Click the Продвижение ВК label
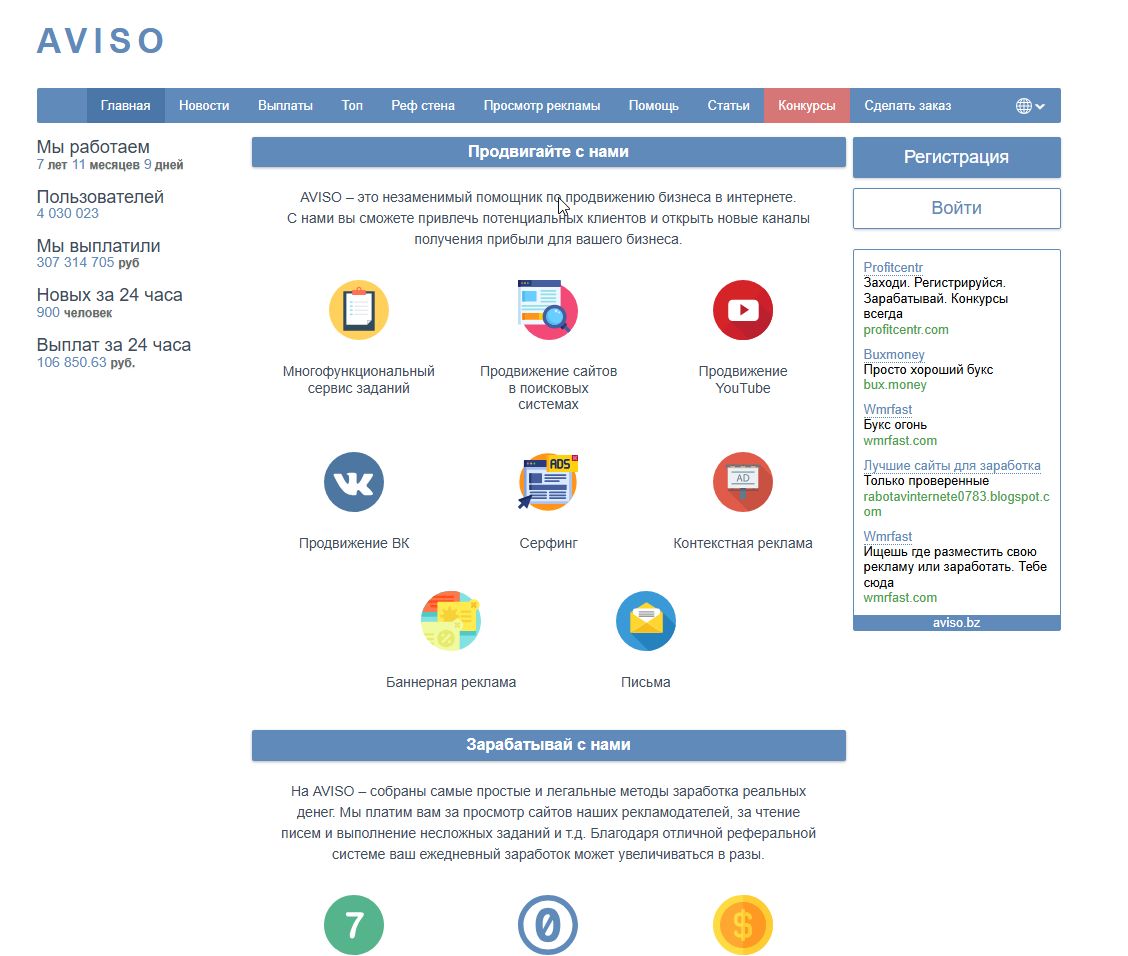The width and height of the screenshot is (1128, 956). (x=354, y=544)
